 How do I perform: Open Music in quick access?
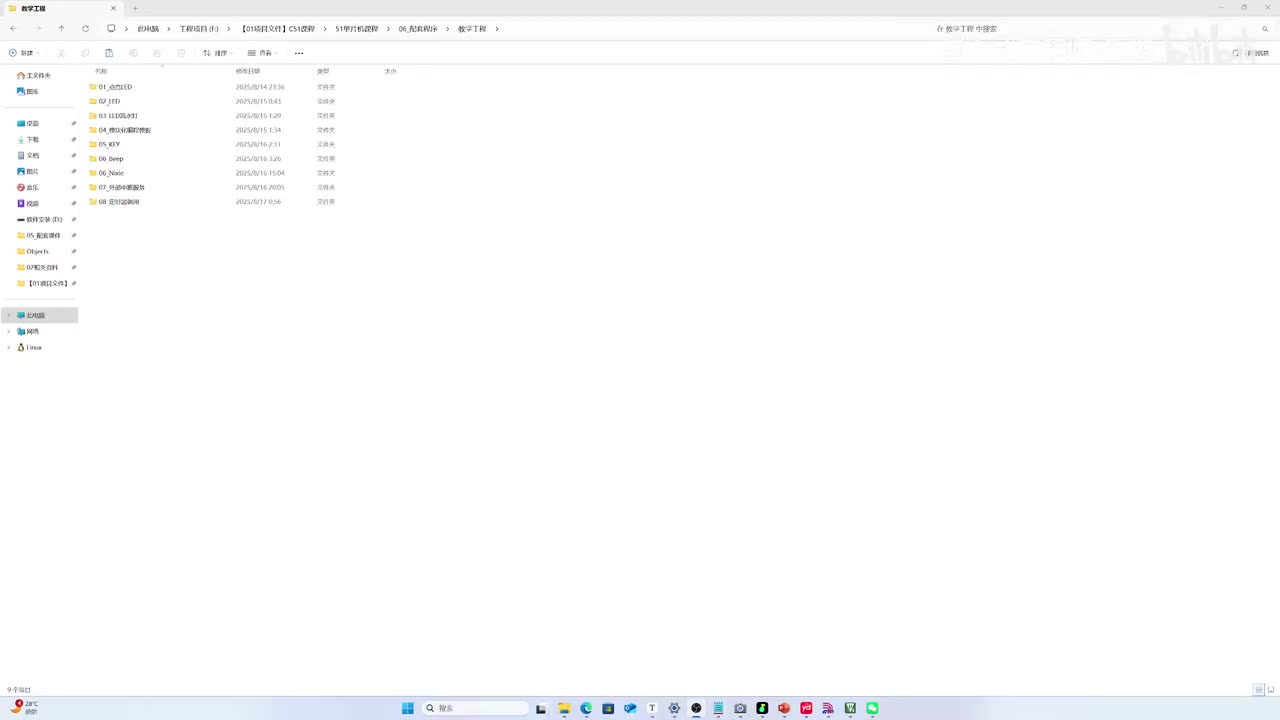(x=28, y=187)
